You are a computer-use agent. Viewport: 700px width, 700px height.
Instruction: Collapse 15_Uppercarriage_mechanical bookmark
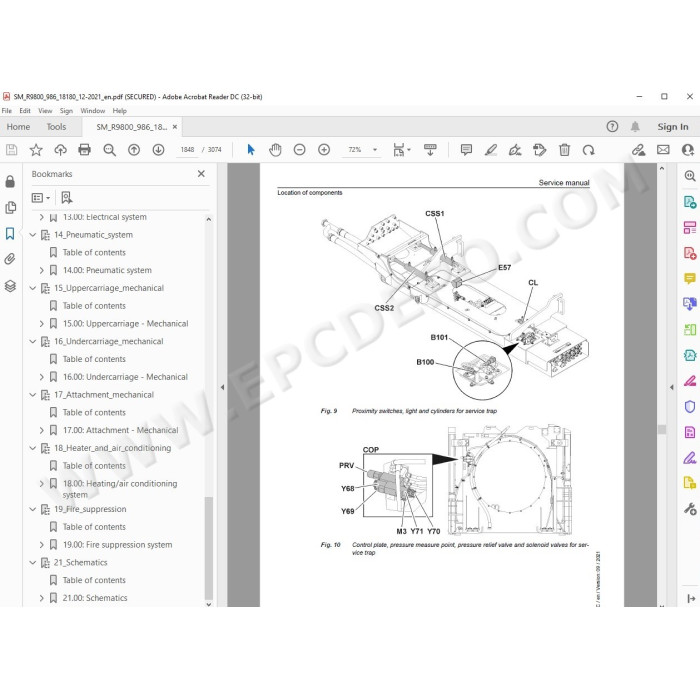33,288
